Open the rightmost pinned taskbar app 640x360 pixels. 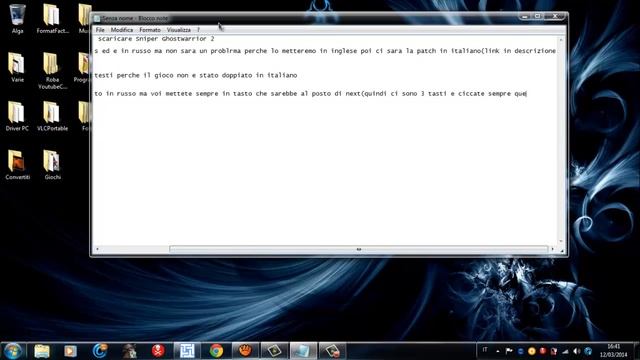pyautogui.click(x=332, y=351)
